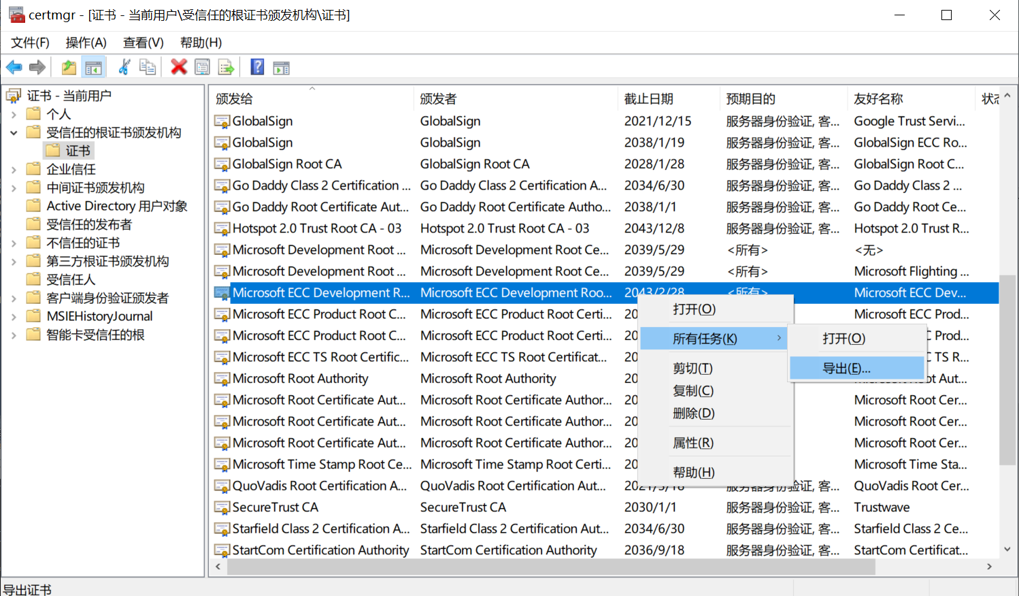Select Go Daddy Class 2 Certification row
Image resolution: width=1019 pixels, height=596 pixels.
(x=606, y=186)
